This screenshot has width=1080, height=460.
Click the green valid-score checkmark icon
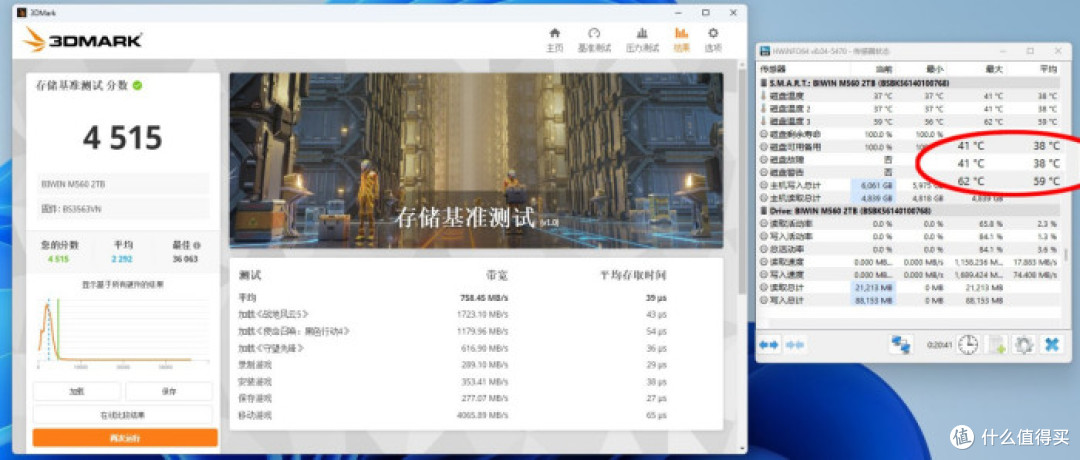138,85
